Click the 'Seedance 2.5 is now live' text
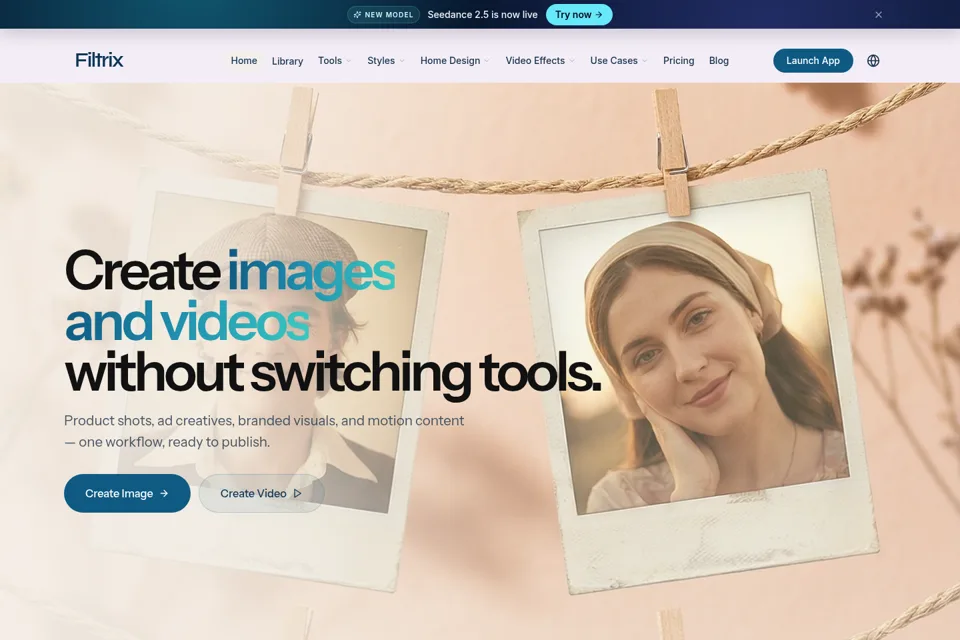This screenshot has height=640, width=960. [x=482, y=15]
